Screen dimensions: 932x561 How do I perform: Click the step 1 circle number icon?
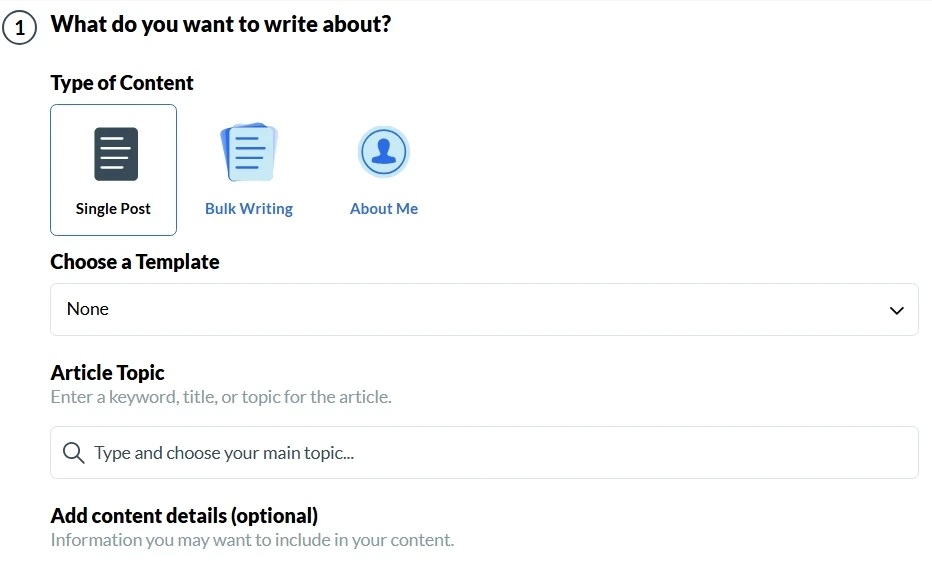[19, 28]
